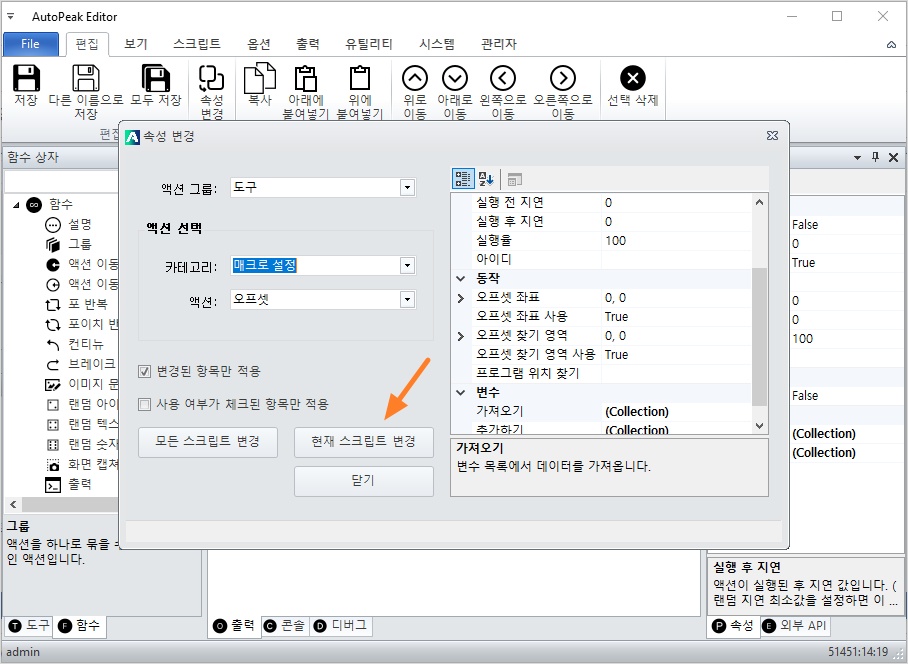Switch property grid to categorized view
The height and width of the screenshot is (664, 908).
tap(463, 179)
